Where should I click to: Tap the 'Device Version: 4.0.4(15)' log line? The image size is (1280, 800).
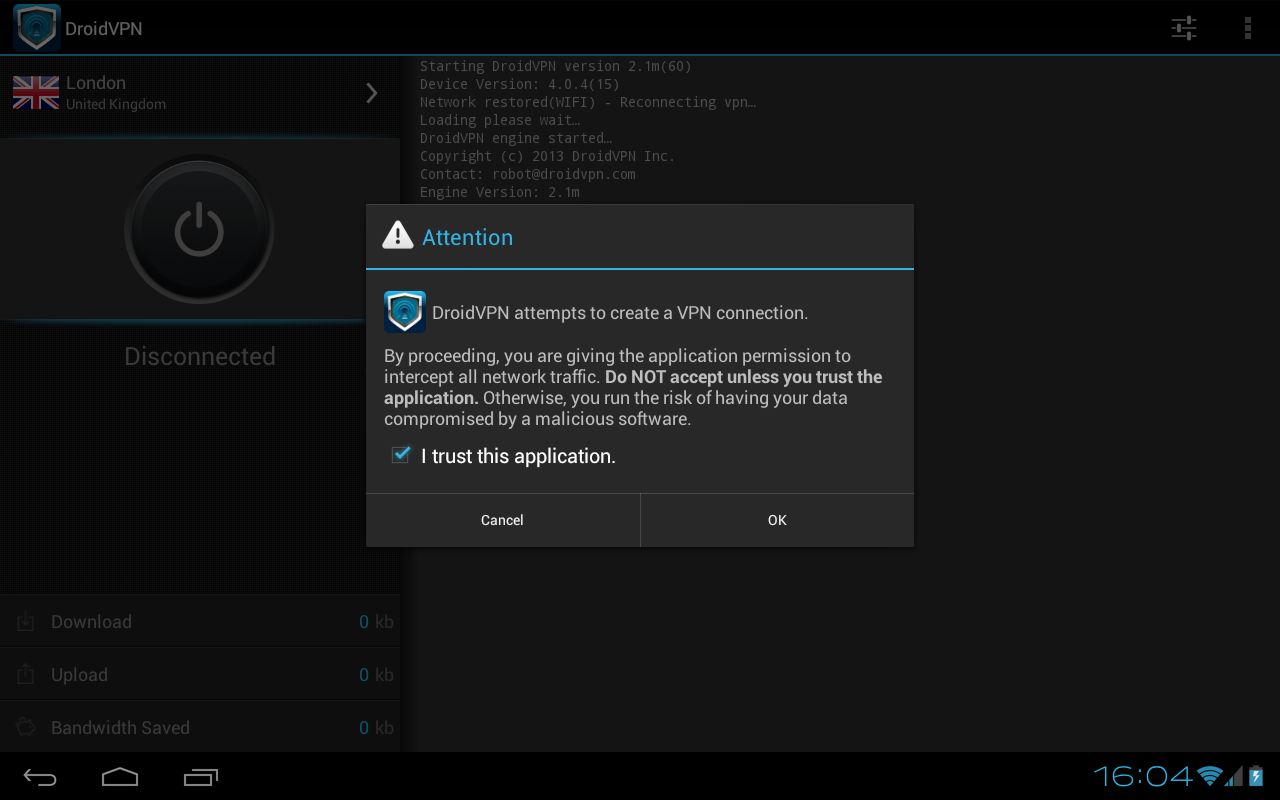click(x=520, y=84)
